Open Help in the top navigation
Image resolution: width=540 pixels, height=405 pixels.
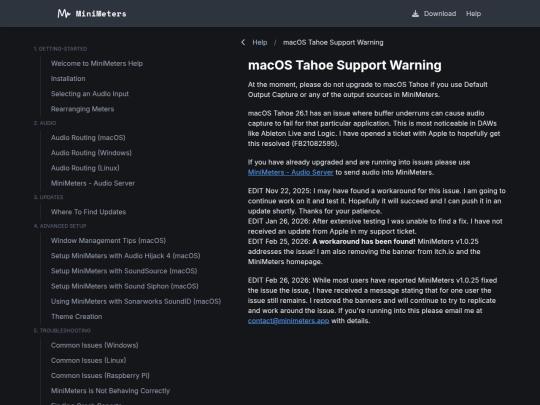(x=474, y=14)
